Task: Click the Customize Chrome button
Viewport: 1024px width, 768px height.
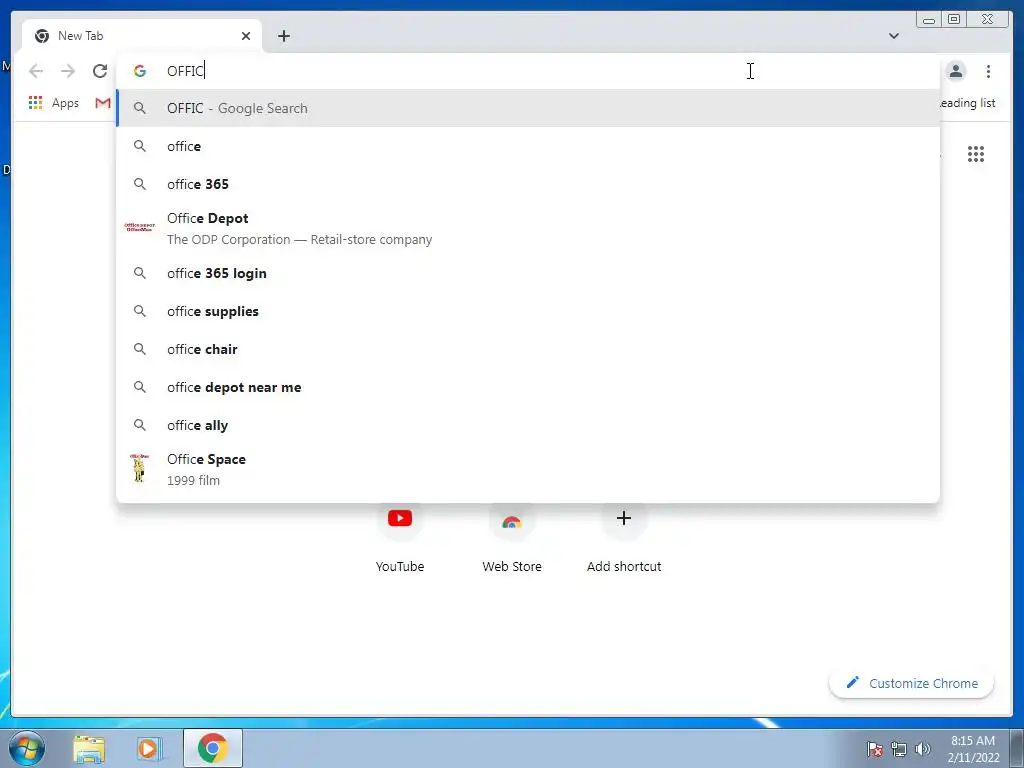Action: point(912,683)
